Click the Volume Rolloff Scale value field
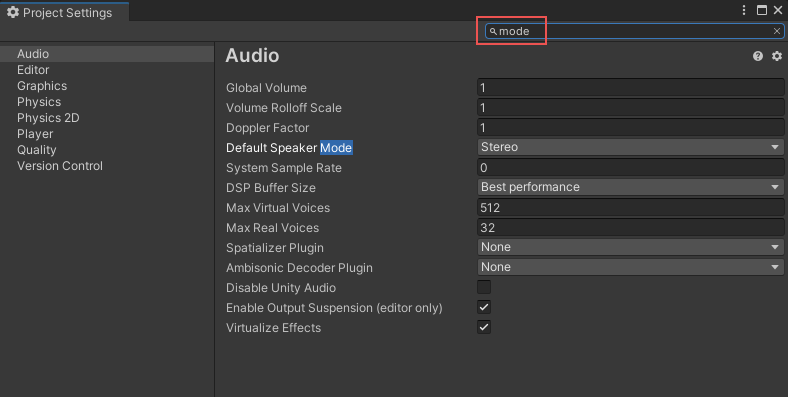 (630, 108)
